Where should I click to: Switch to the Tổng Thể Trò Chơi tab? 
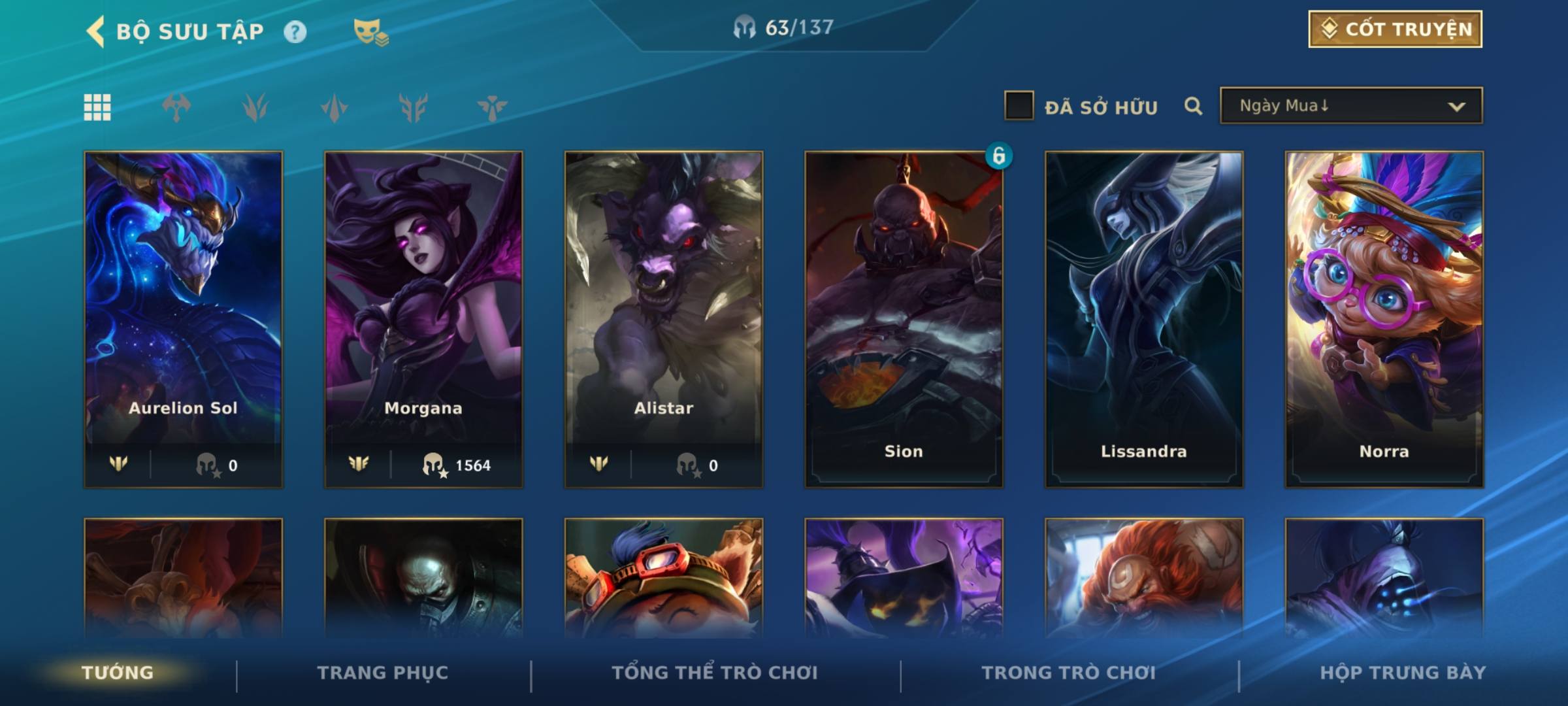pos(715,673)
